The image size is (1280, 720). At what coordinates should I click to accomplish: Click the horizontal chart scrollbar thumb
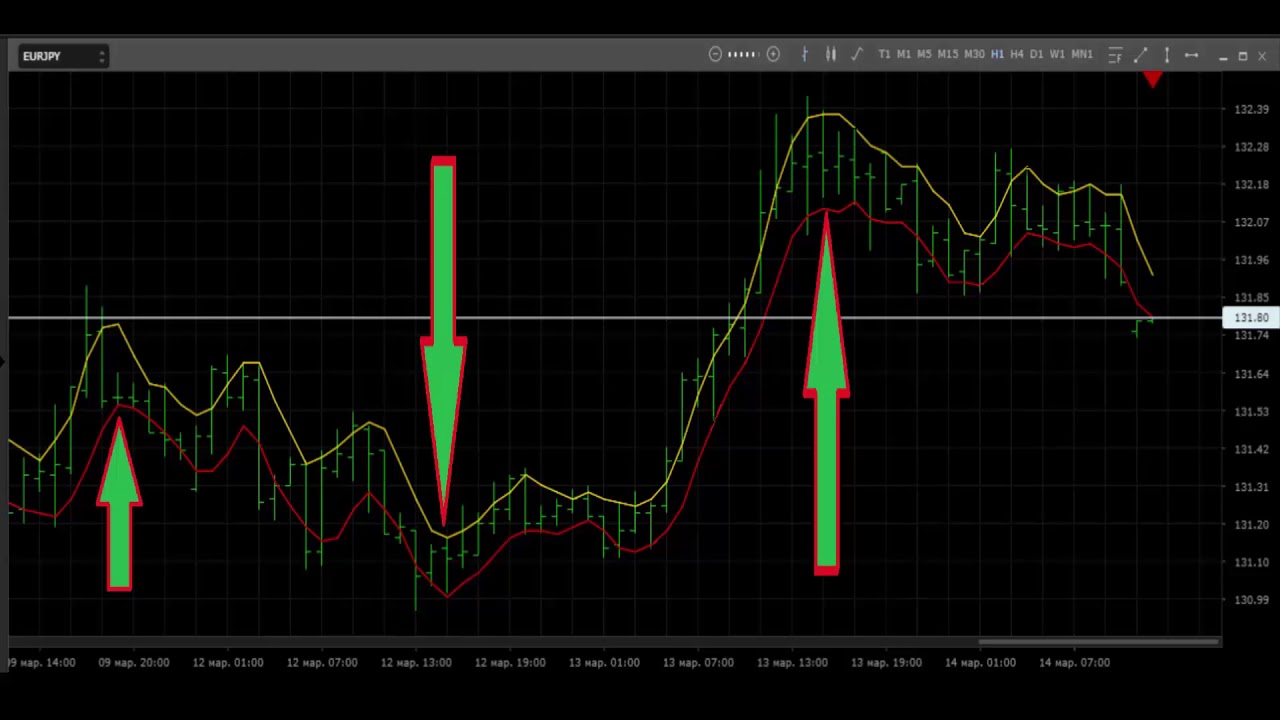(x=1098, y=641)
